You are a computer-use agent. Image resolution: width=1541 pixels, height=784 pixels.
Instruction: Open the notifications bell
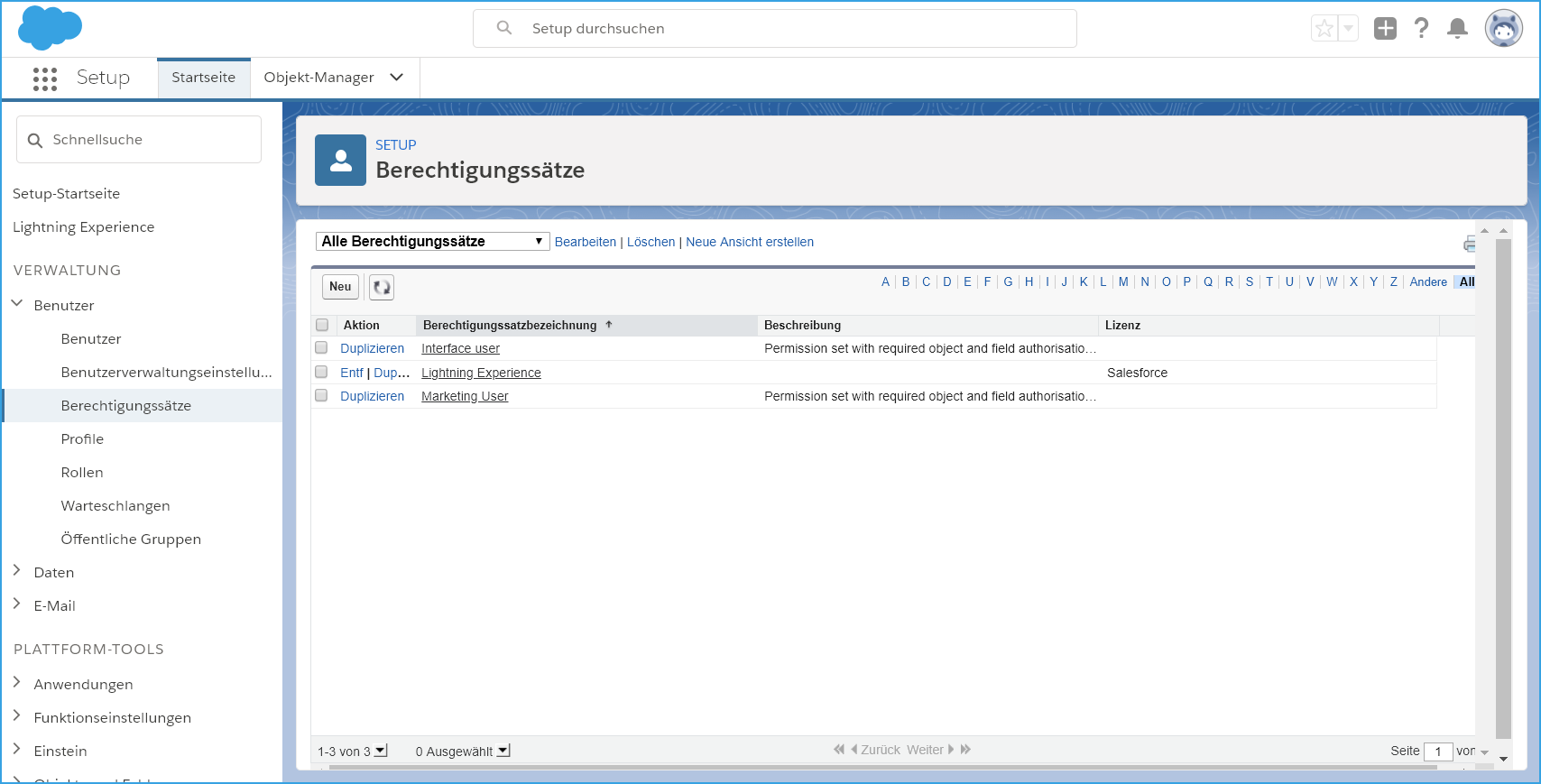click(1457, 29)
